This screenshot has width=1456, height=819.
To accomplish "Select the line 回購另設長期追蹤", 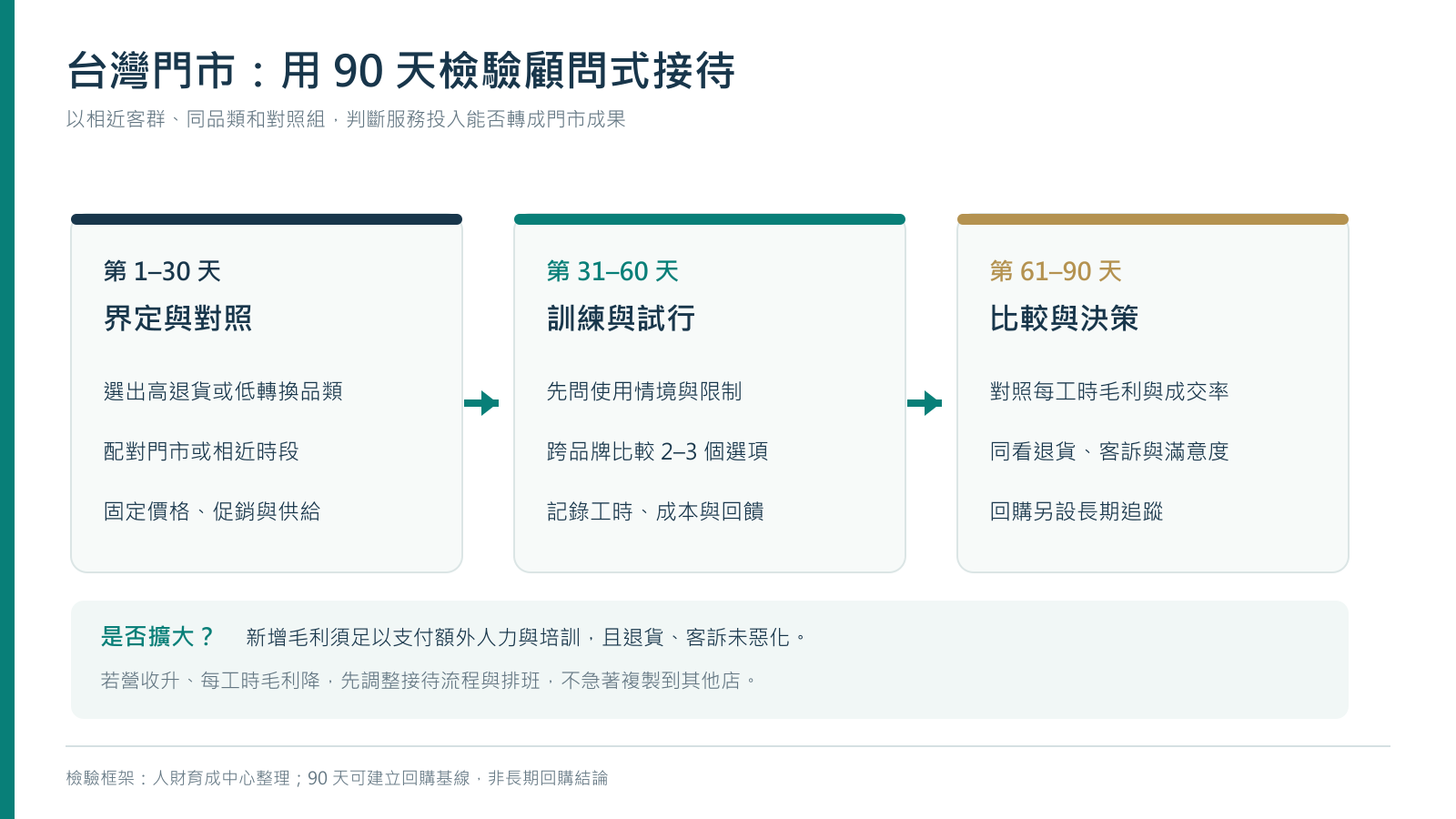I will (x=1077, y=511).
